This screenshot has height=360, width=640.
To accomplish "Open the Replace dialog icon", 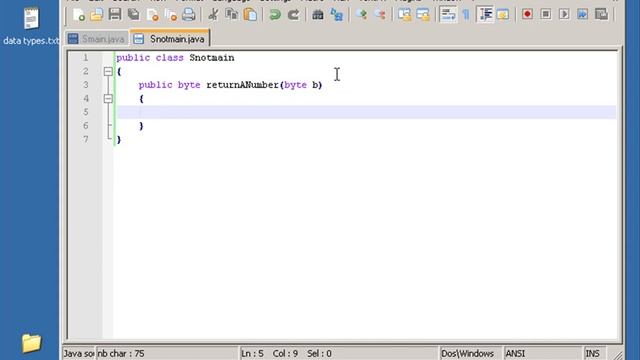I will coord(337,15).
